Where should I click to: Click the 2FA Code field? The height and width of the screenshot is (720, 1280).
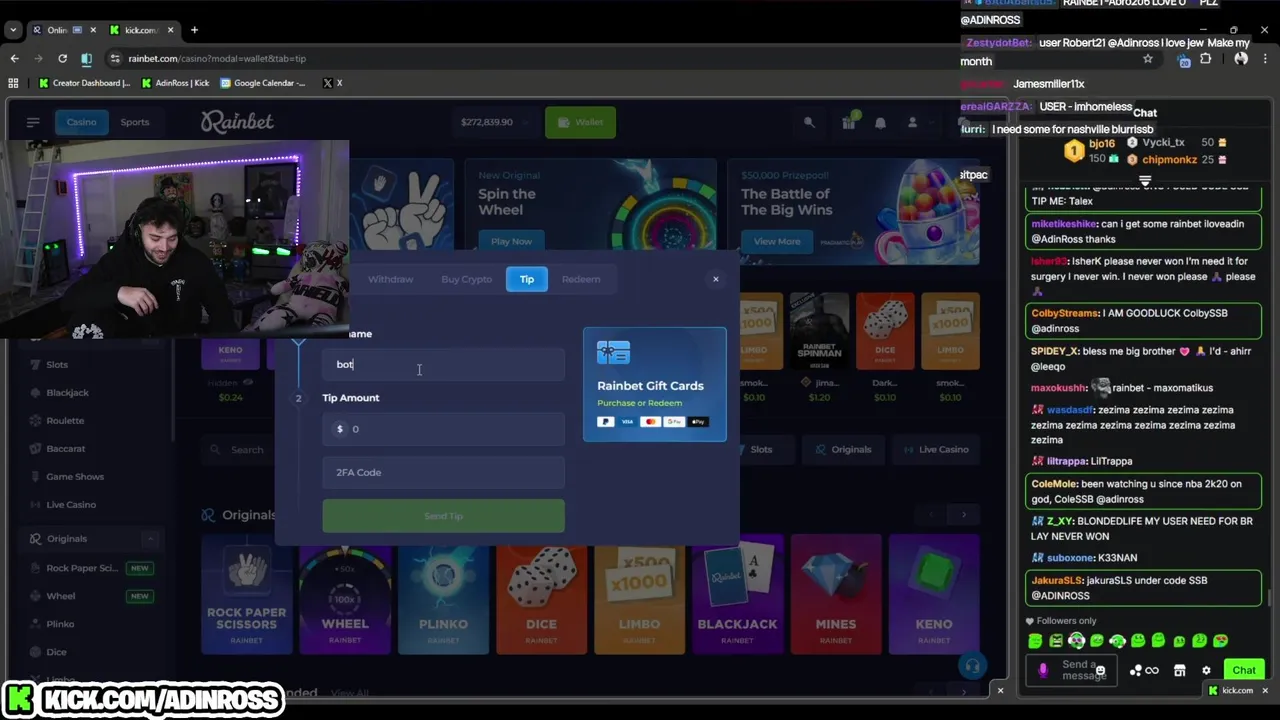443,472
